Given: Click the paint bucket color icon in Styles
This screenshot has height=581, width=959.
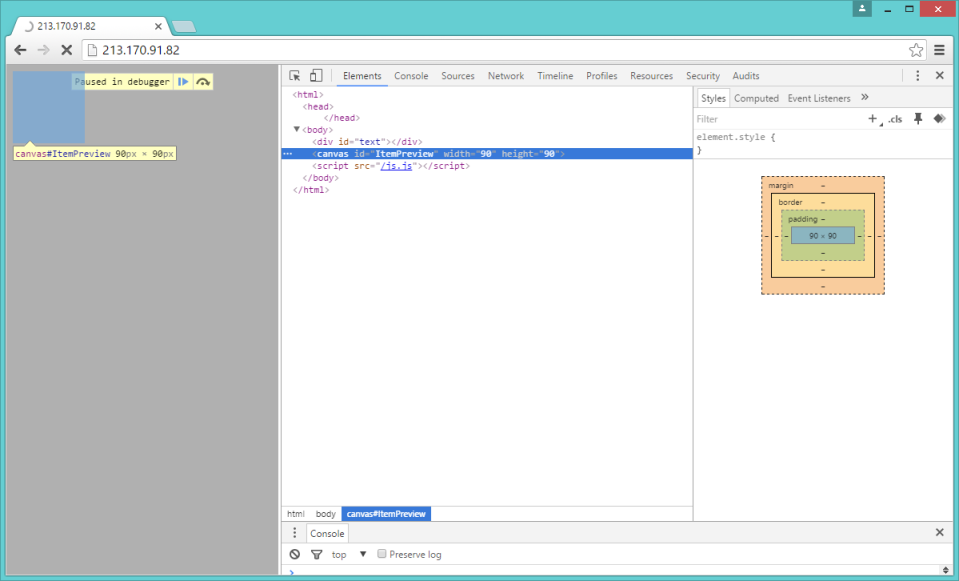Looking at the screenshot, I should click(x=939, y=119).
